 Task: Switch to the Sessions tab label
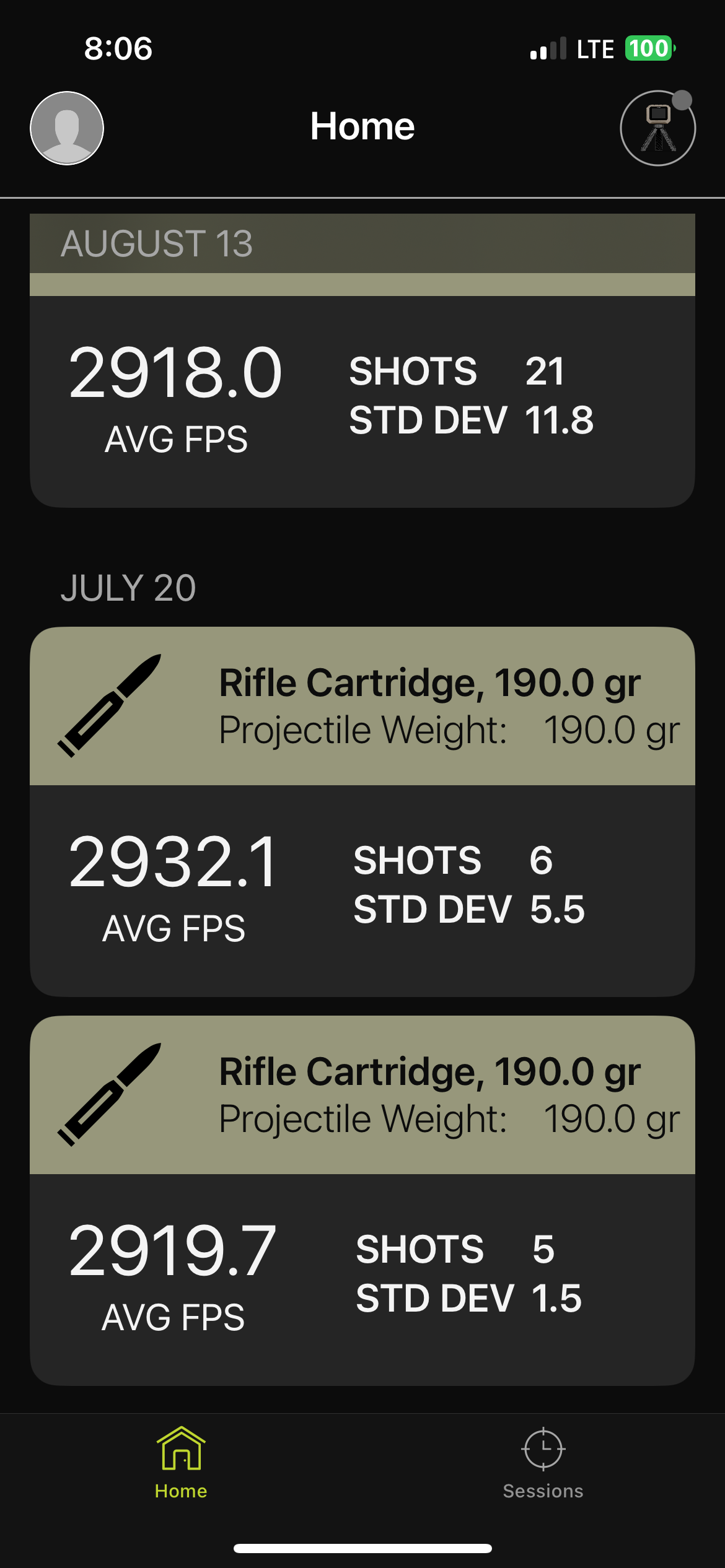(x=543, y=1491)
